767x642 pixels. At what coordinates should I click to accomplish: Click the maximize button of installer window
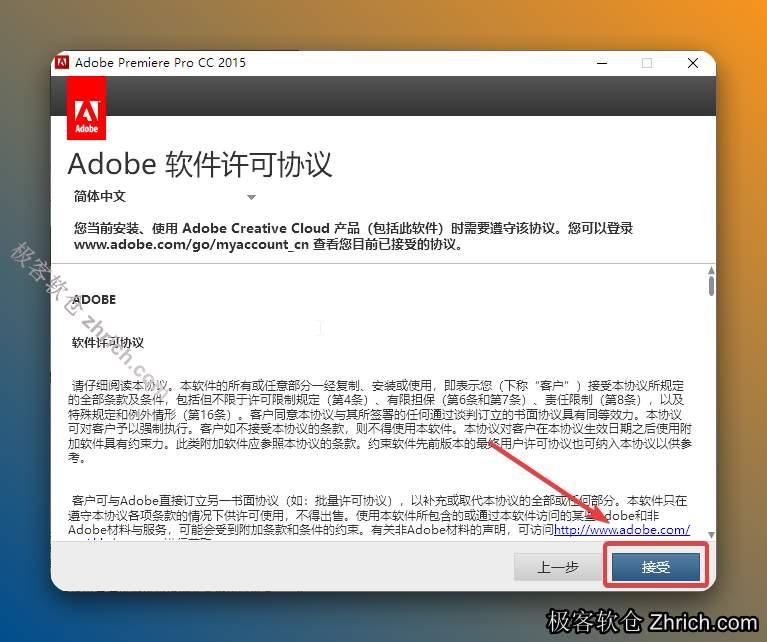point(647,63)
